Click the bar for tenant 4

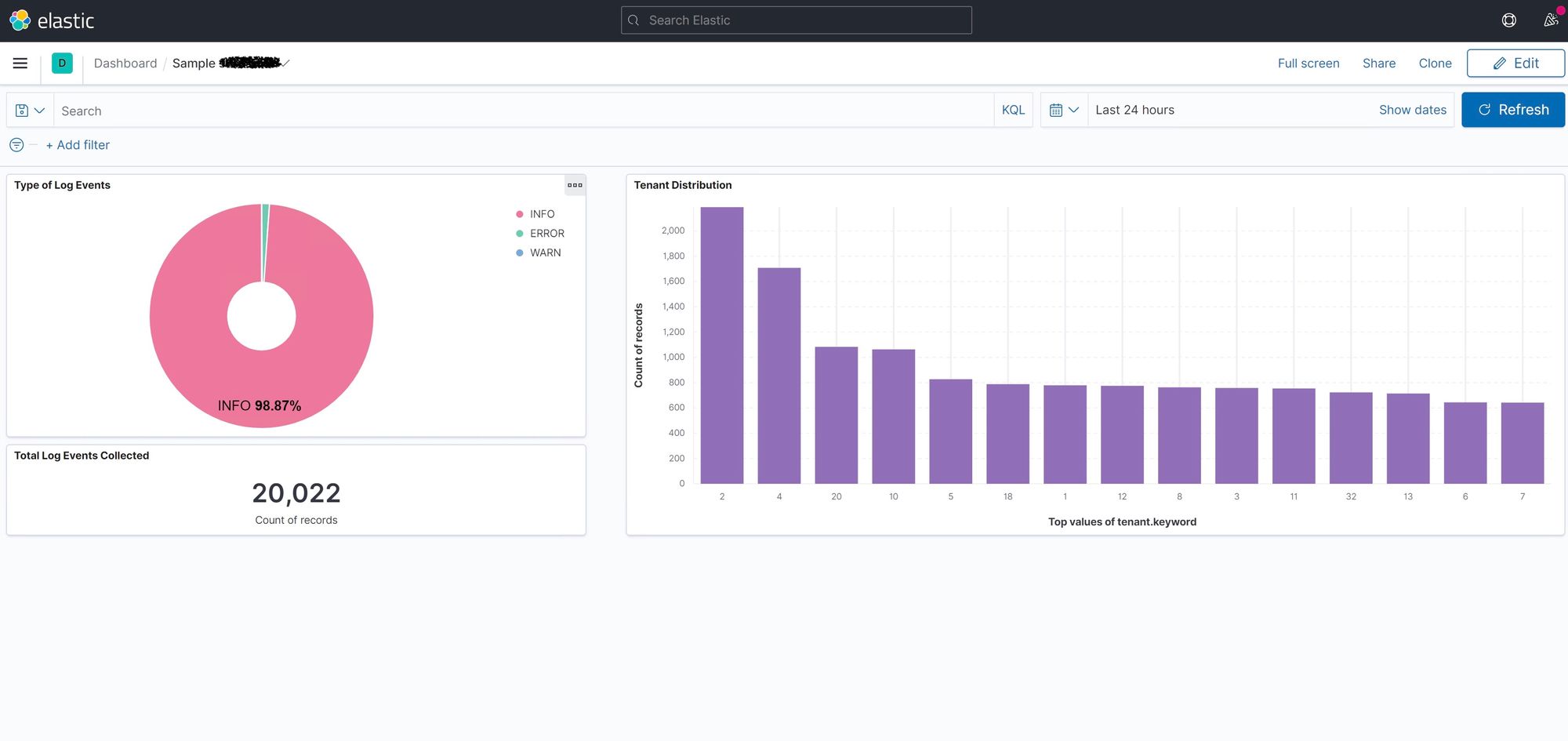pos(779,376)
